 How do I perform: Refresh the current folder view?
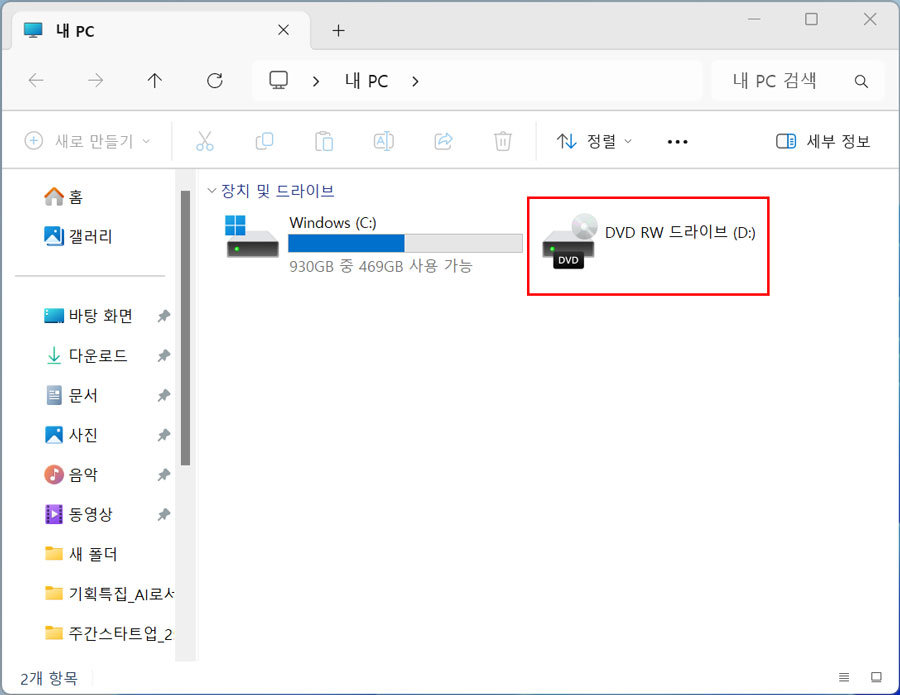click(214, 81)
